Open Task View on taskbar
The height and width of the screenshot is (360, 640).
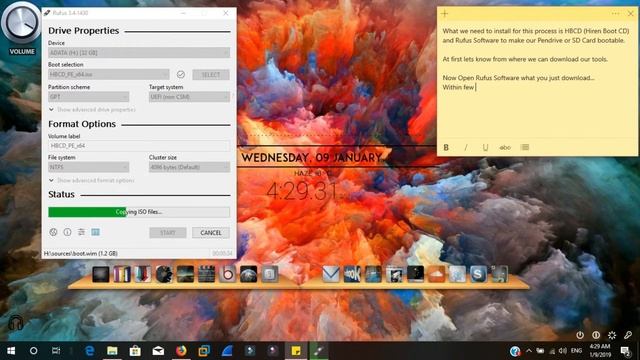coord(56,351)
